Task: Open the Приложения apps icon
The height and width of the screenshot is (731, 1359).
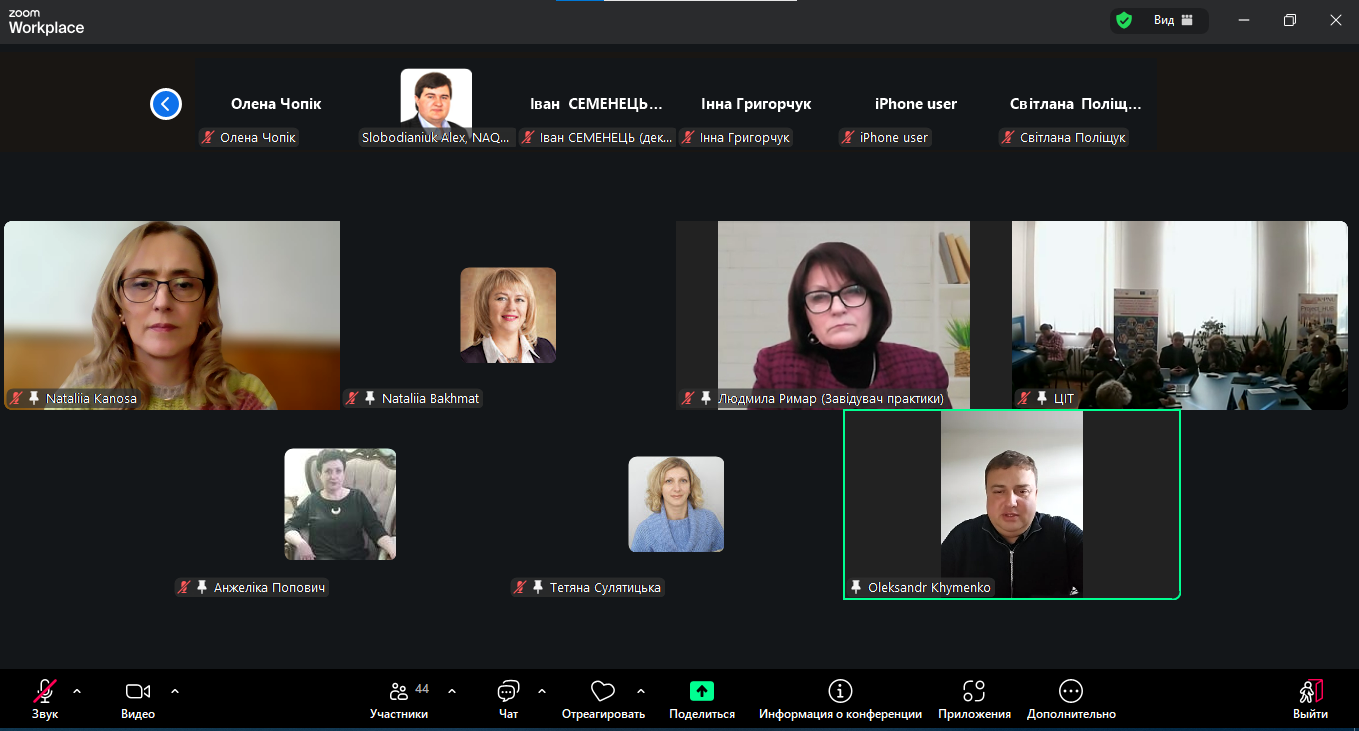Action: [974, 692]
